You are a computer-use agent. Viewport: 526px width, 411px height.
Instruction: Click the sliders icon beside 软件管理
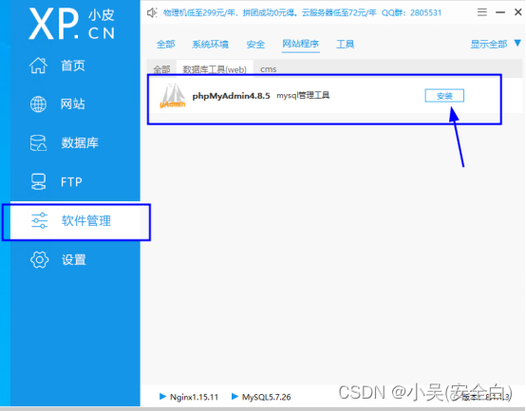40,221
